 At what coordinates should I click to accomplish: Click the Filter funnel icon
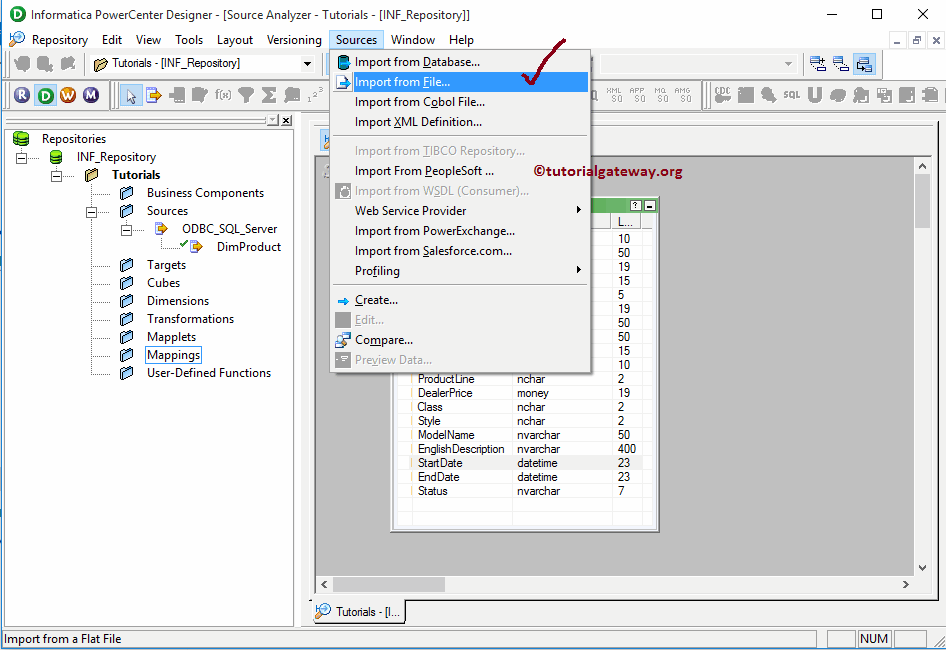tap(246, 95)
